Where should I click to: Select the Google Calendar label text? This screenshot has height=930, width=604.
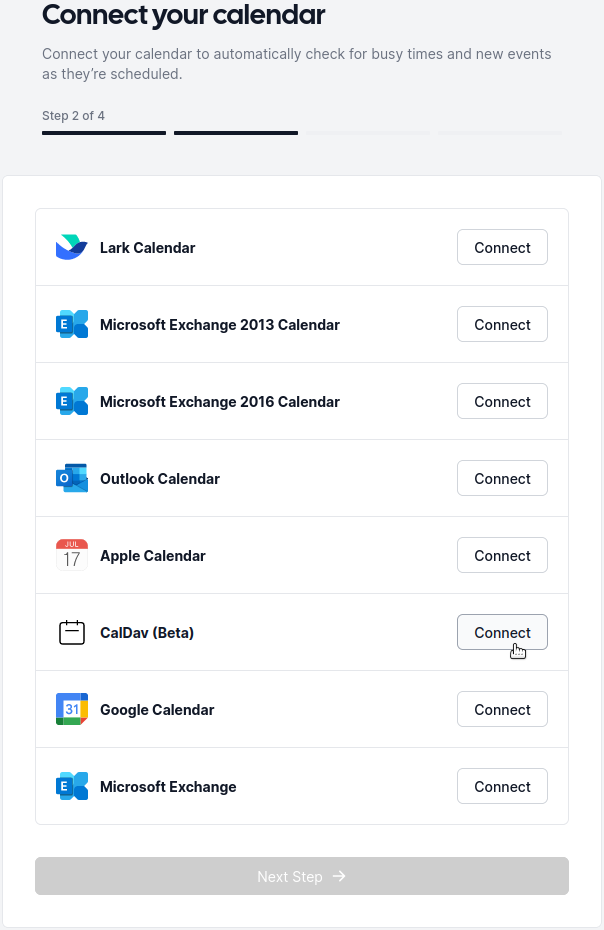pyautogui.click(x=157, y=709)
